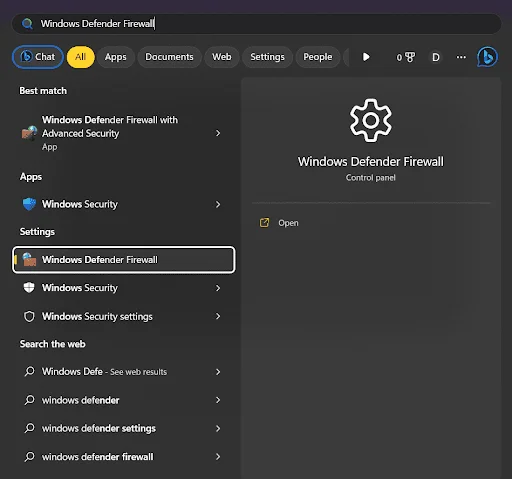Screen dimensions: 512x479
Task: Switch to the Chat tab
Action: (x=38, y=57)
